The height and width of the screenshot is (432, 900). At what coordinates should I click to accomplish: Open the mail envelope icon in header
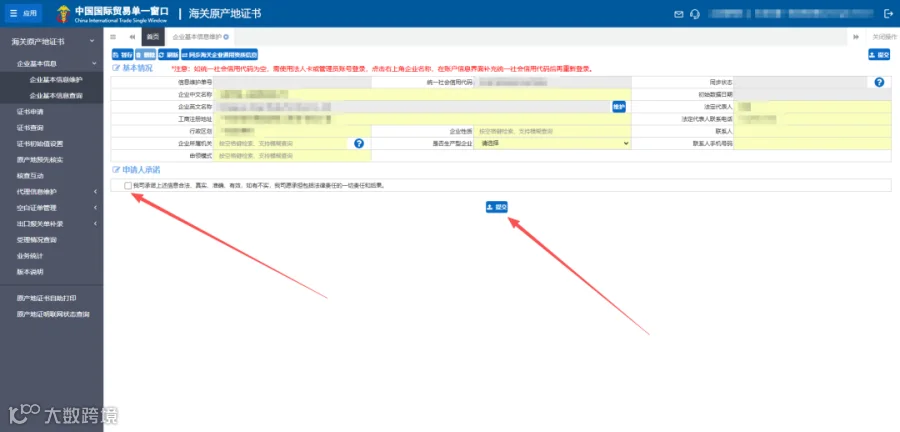[x=679, y=14]
